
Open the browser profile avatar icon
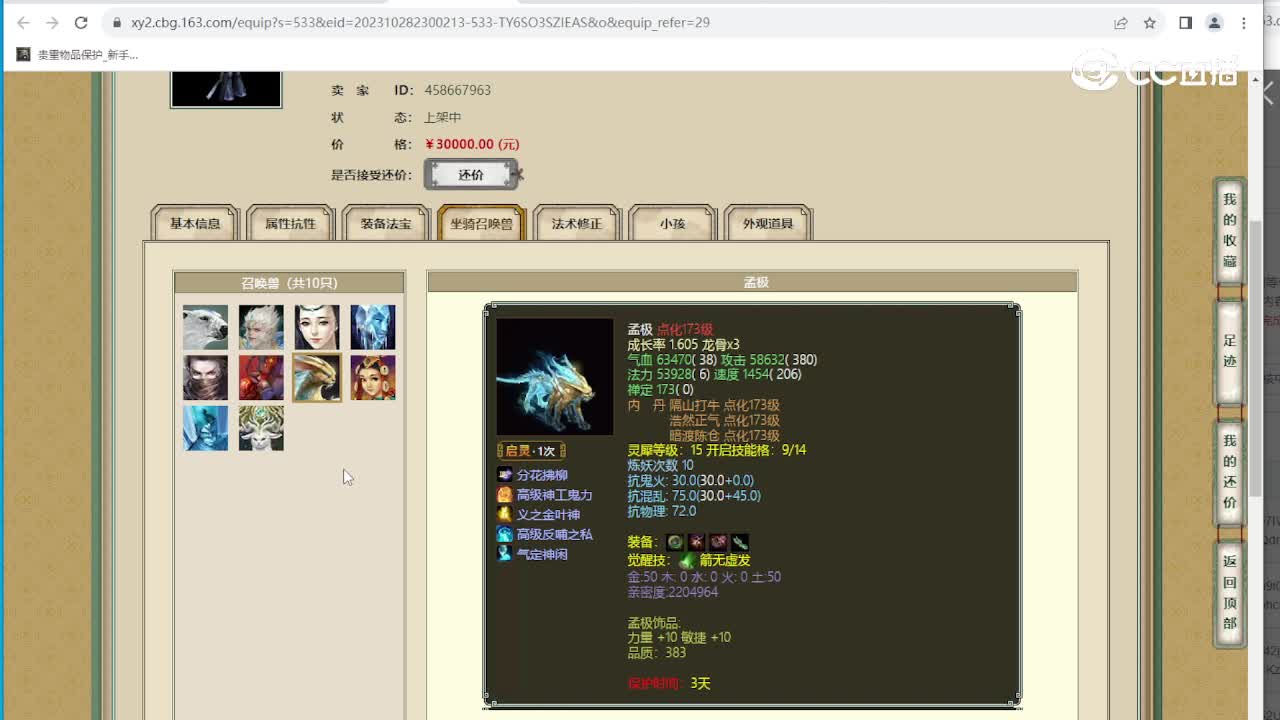point(1214,22)
